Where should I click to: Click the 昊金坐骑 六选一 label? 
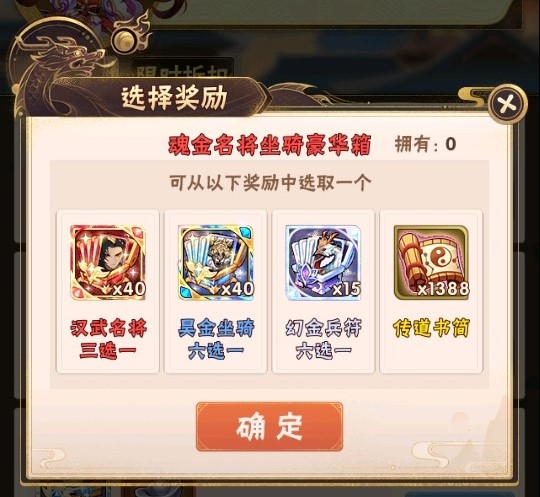[x=216, y=339]
